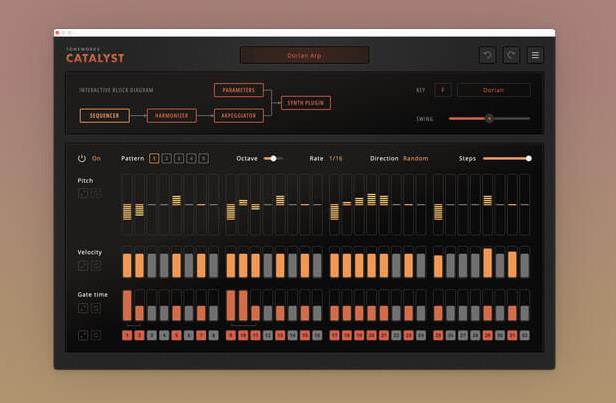This screenshot has height=403, width=616.
Task: Select the Arpeggiator block in the diagram
Action: 238,115
